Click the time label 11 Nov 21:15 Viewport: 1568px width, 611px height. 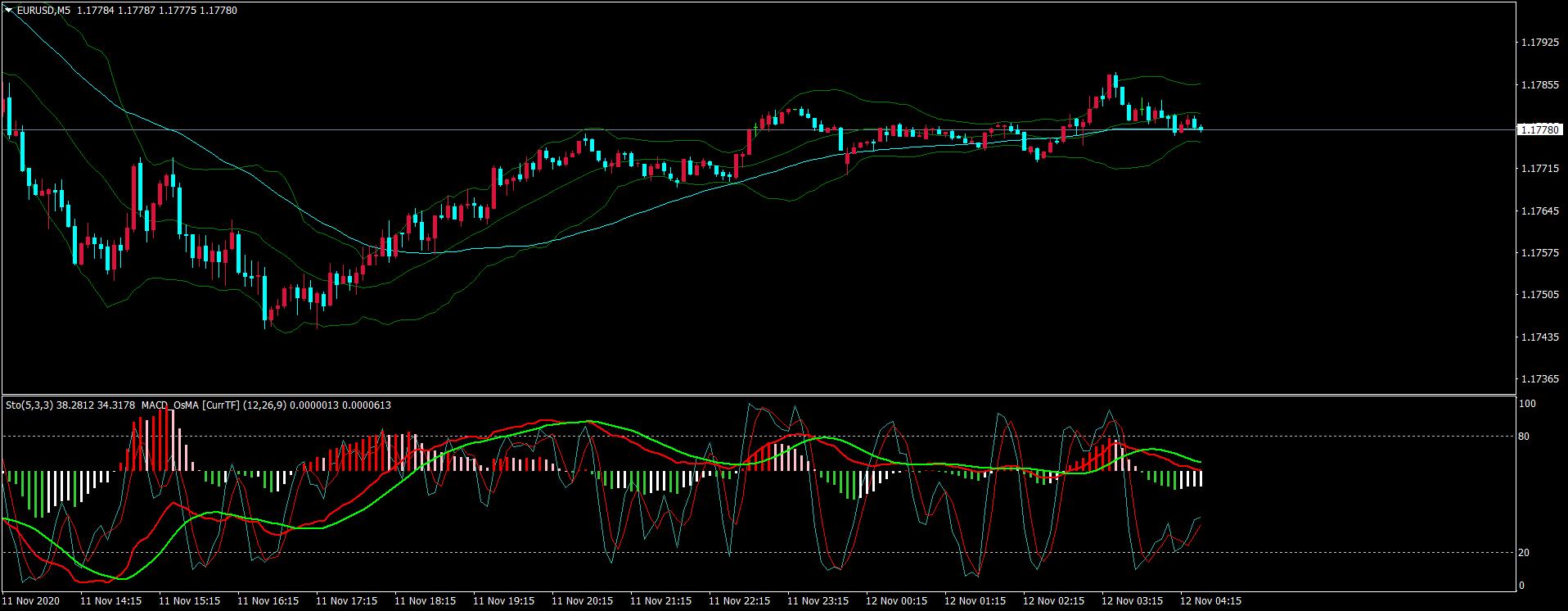coord(660,601)
